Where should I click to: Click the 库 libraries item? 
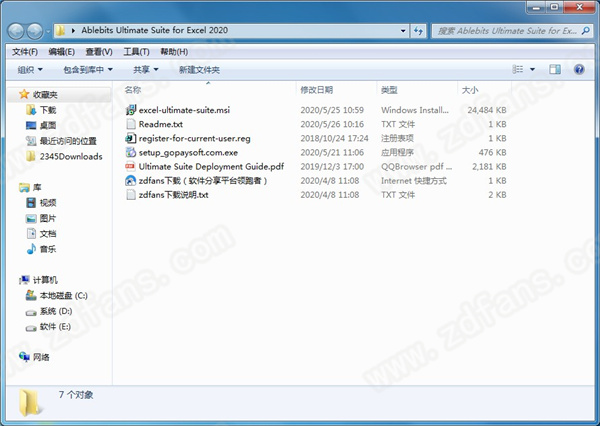(30, 187)
